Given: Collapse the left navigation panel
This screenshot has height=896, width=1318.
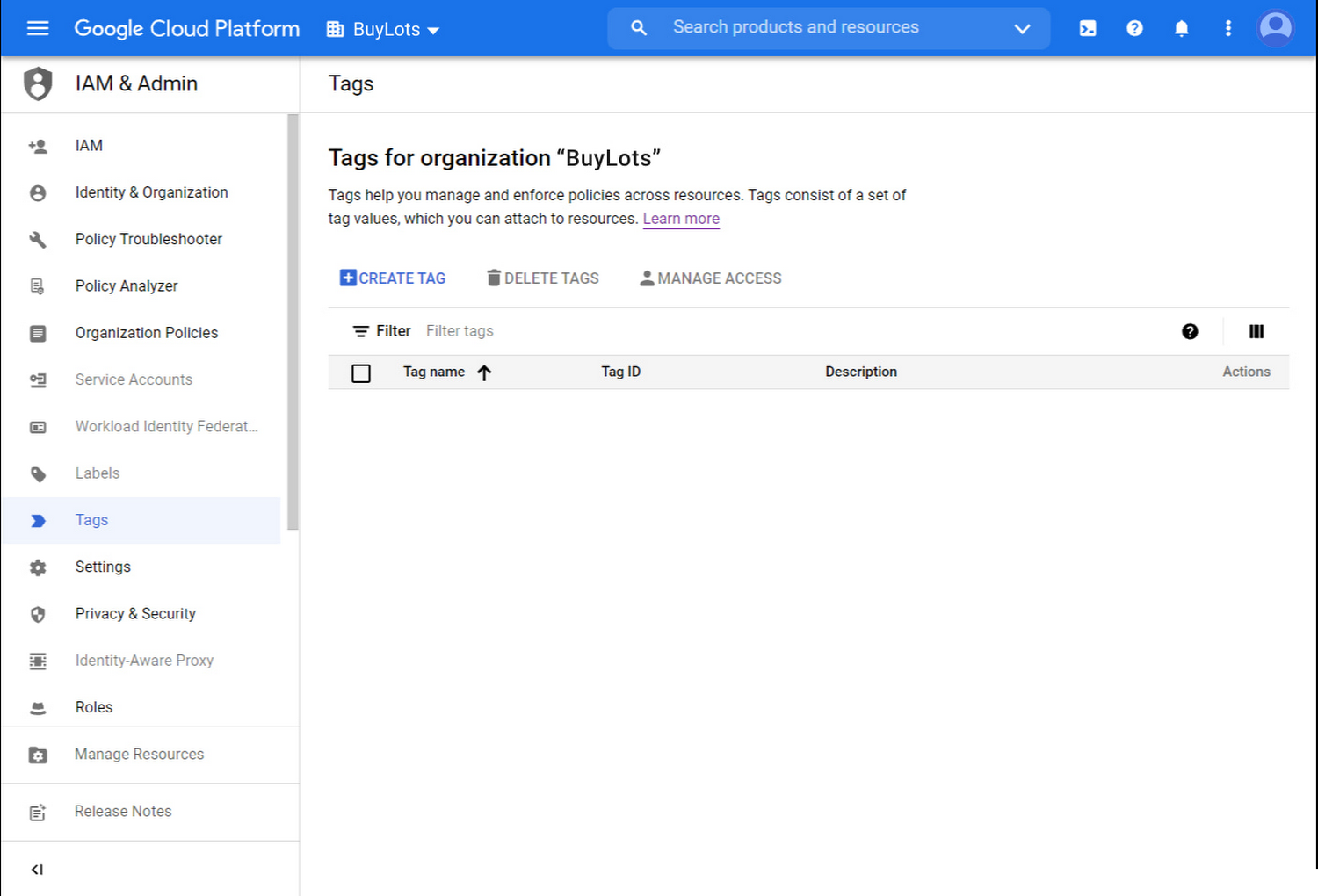Looking at the screenshot, I should 37,870.
